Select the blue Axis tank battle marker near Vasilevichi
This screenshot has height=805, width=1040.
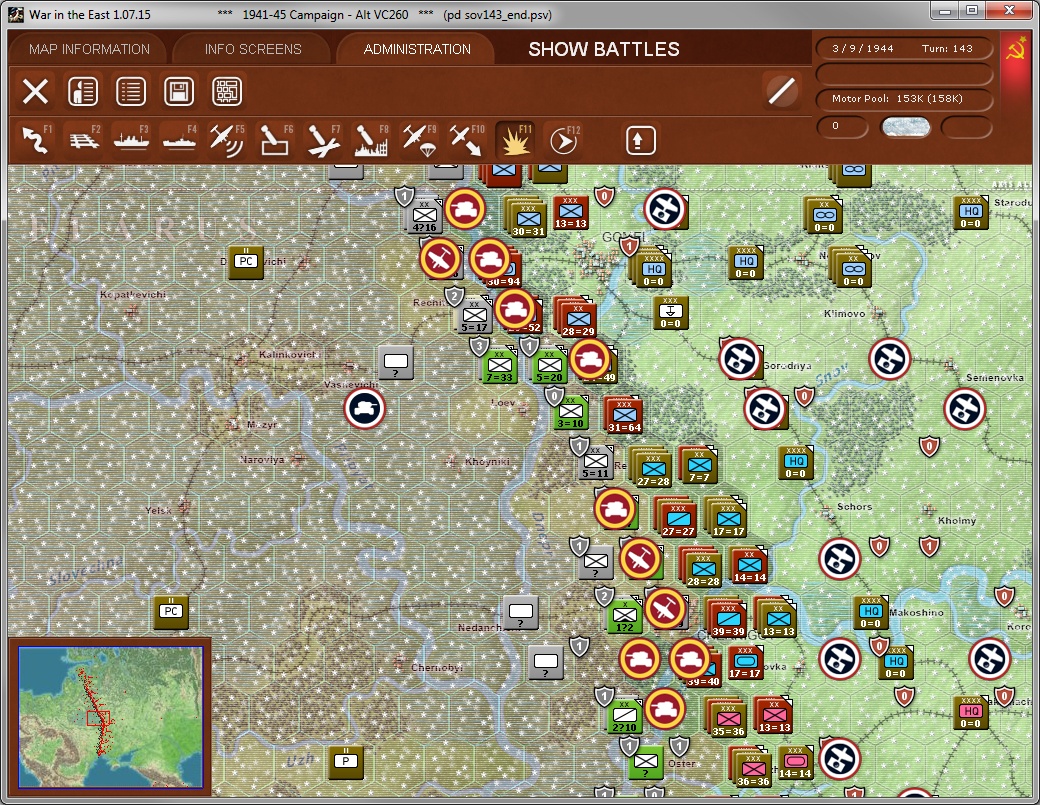[x=364, y=408]
